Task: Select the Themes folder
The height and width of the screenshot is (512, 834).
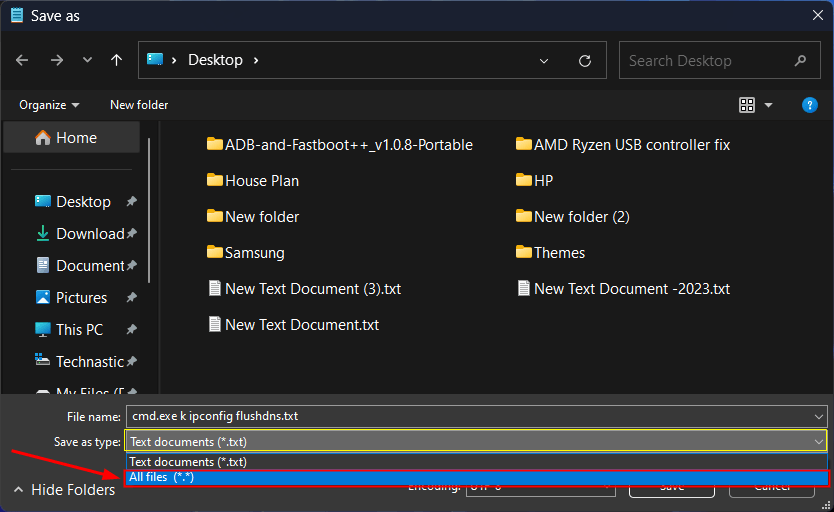Action: (x=551, y=253)
